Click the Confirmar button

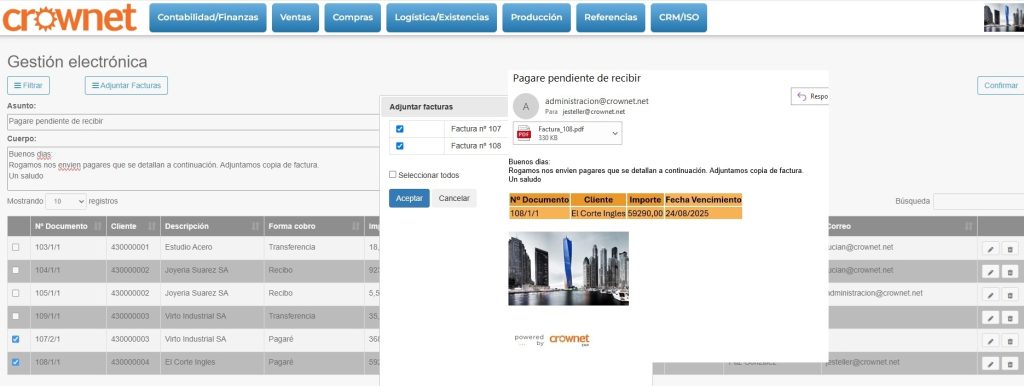(1000, 86)
